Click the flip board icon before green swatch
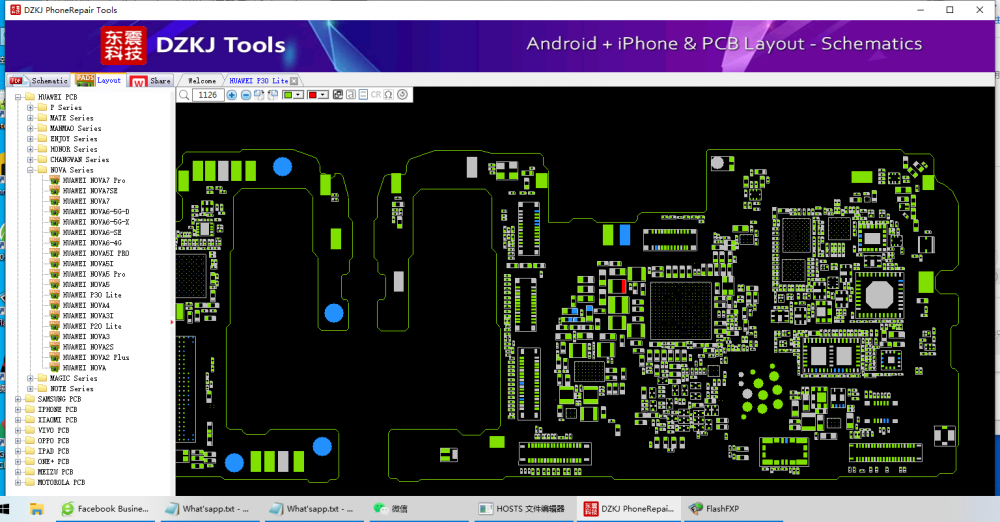Image resolution: width=1000 pixels, height=522 pixels. 273,95
